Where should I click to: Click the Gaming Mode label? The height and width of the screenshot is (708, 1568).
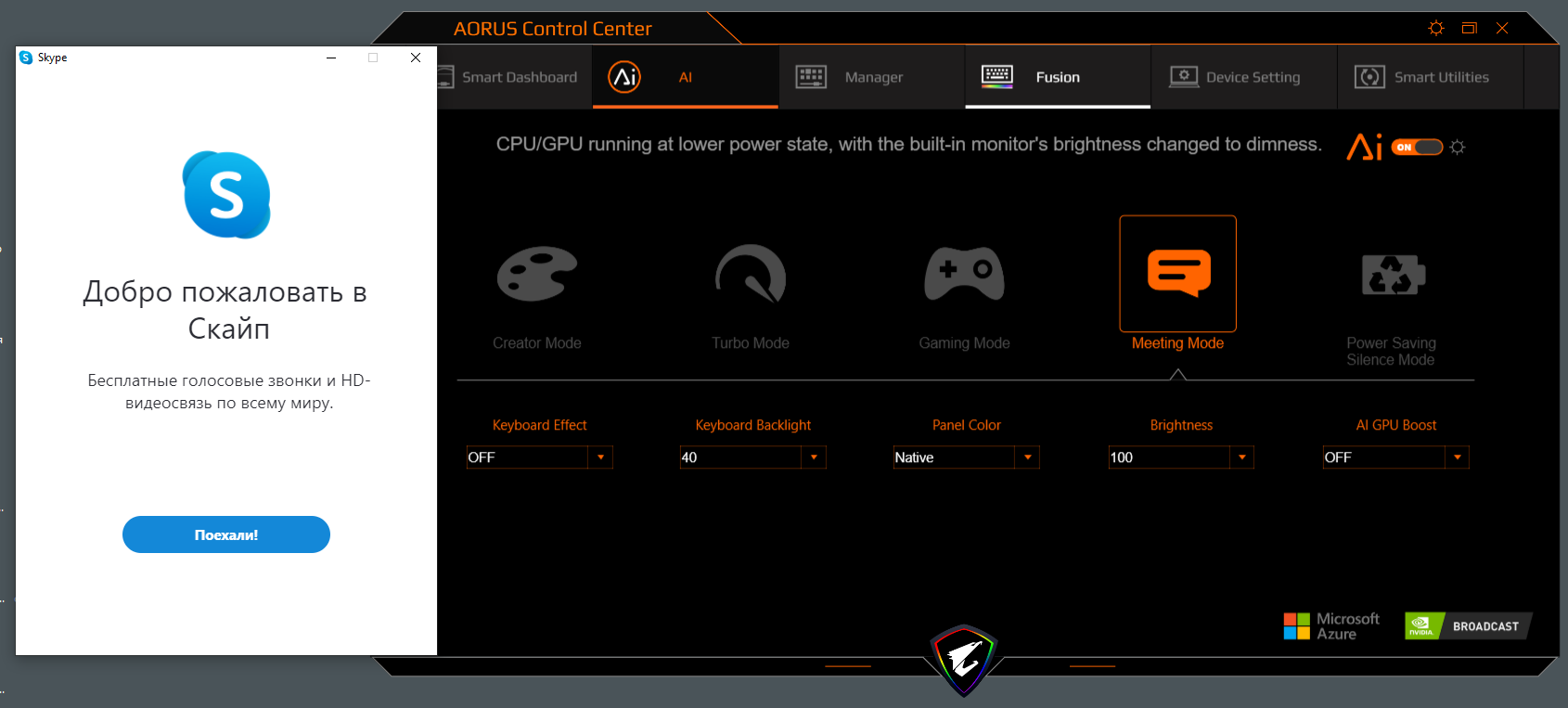[x=964, y=343]
